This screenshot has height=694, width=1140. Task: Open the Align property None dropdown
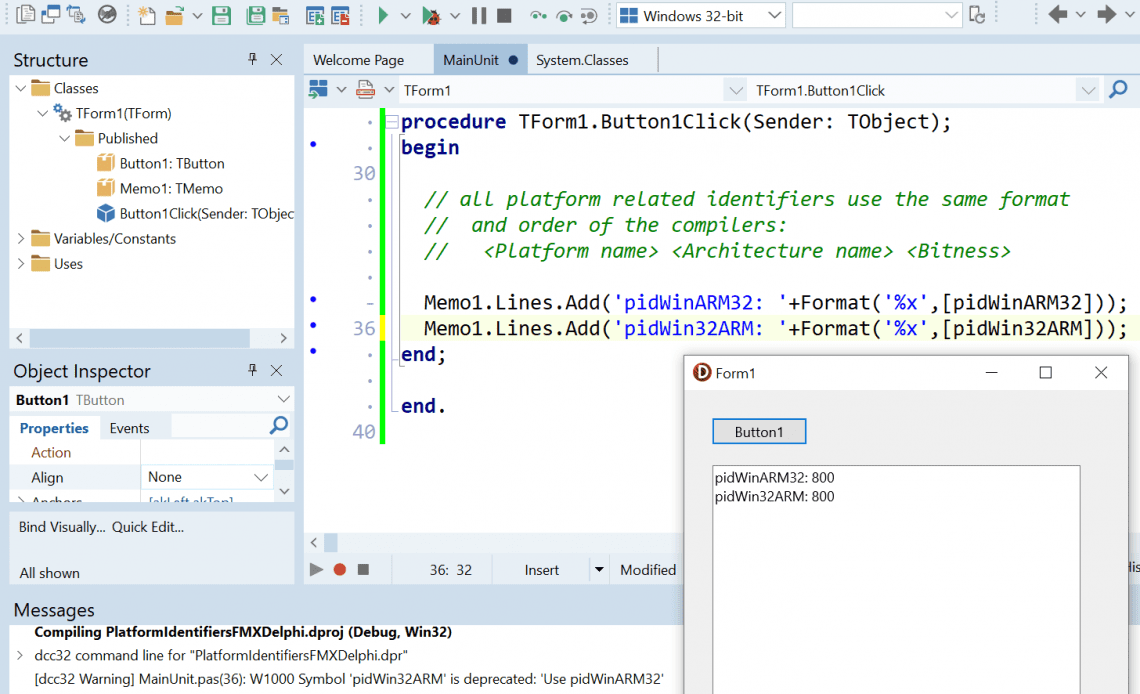[x=260, y=477]
